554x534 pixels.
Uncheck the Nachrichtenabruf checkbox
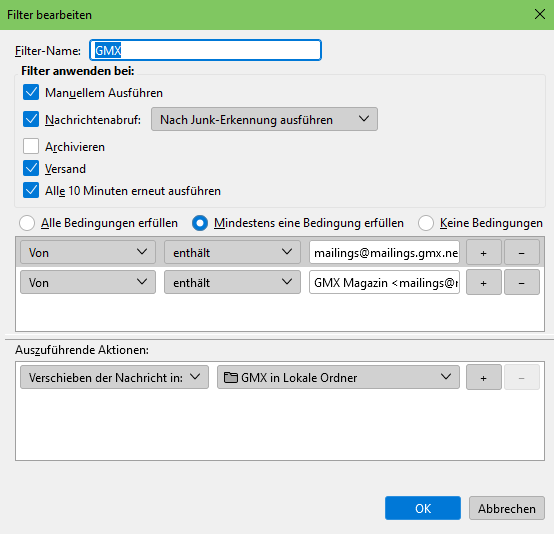pyautogui.click(x=31, y=119)
